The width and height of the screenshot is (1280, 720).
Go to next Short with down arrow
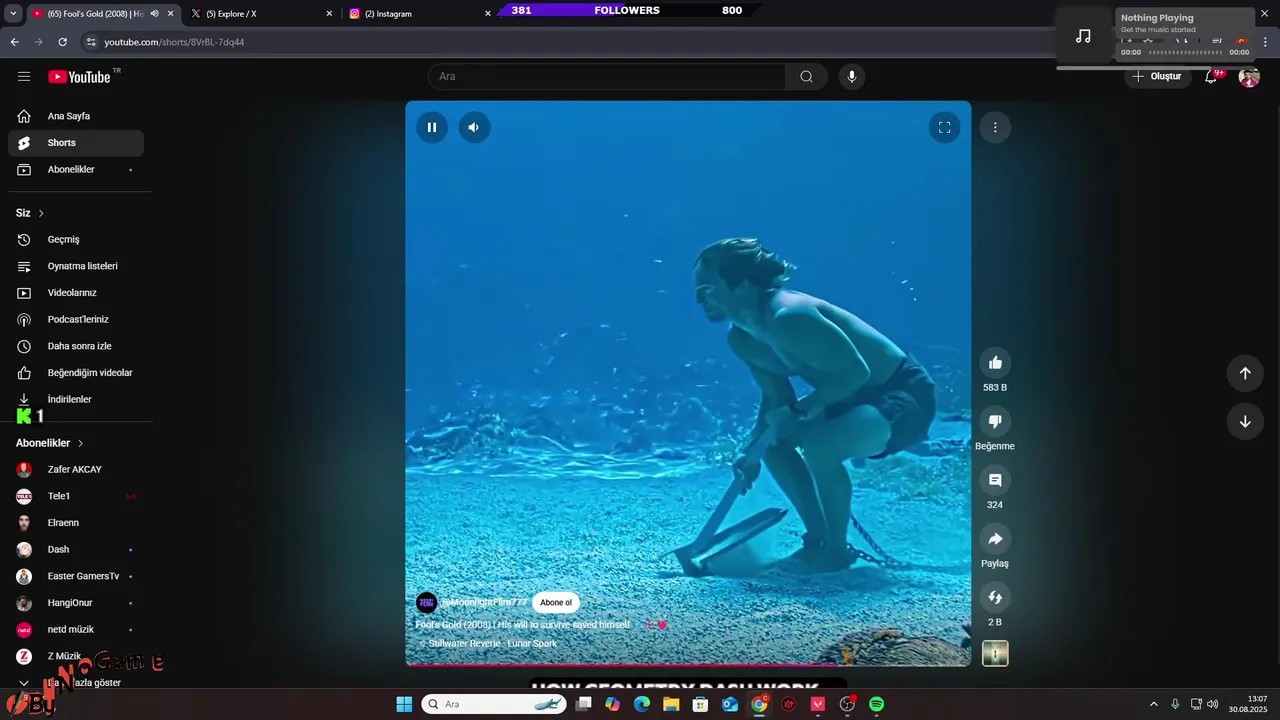(1245, 421)
